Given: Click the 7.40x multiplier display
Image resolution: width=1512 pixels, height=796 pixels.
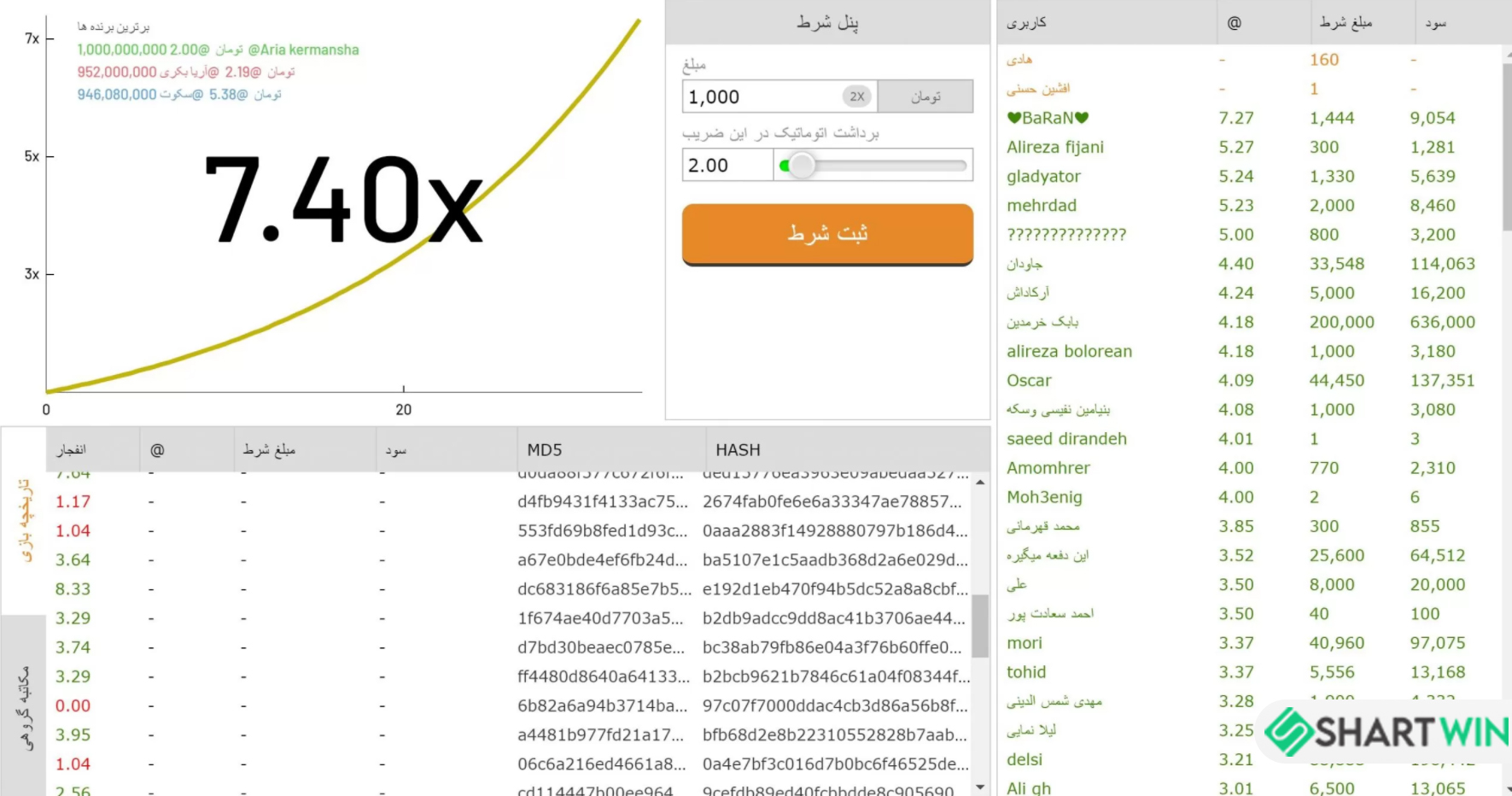Looking at the screenshot, I should [x=343, y=201].
